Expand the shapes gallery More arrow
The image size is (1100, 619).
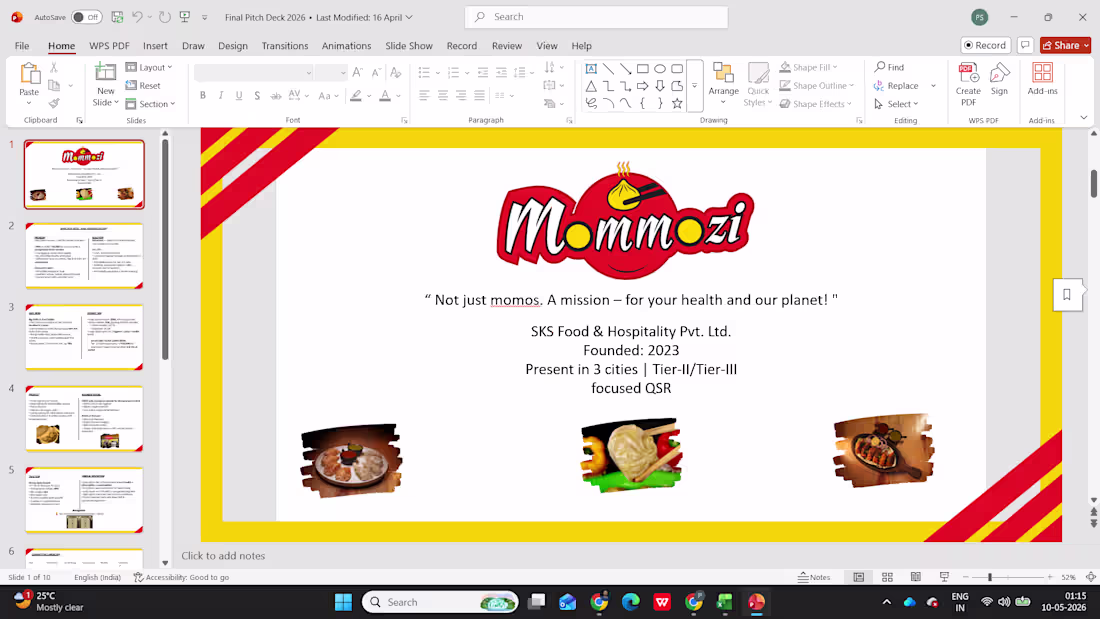[x=695, y=86]
